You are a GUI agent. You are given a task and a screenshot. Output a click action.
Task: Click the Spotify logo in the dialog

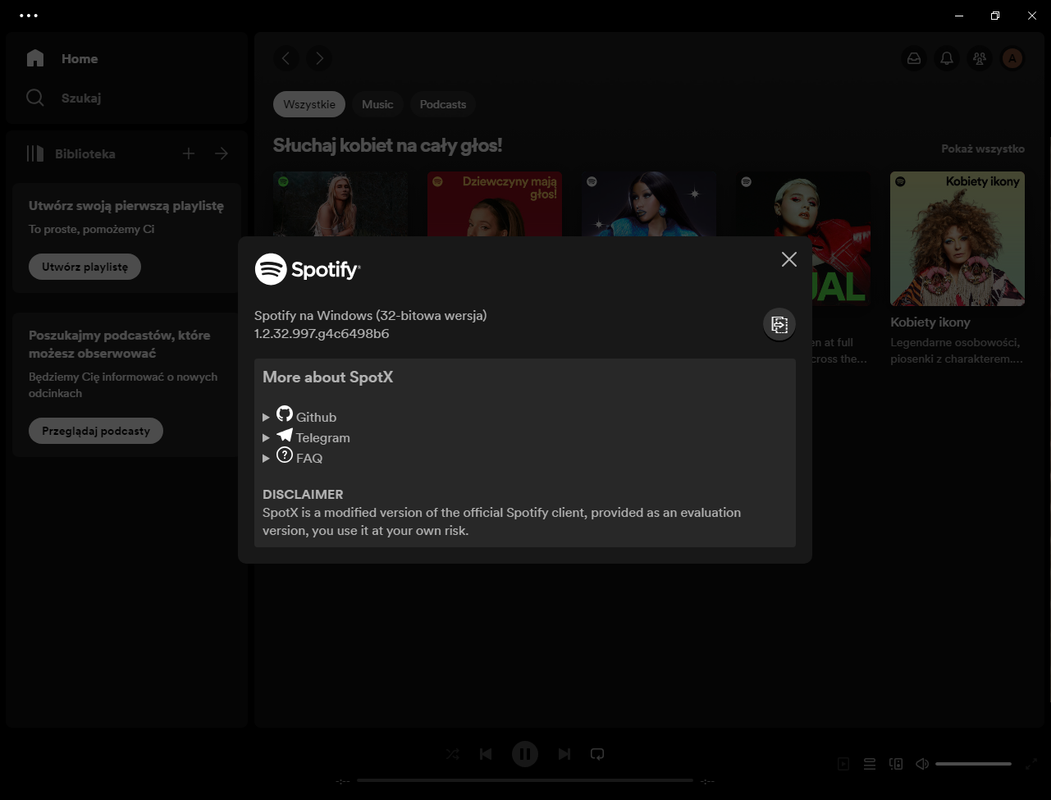point(307,269)
